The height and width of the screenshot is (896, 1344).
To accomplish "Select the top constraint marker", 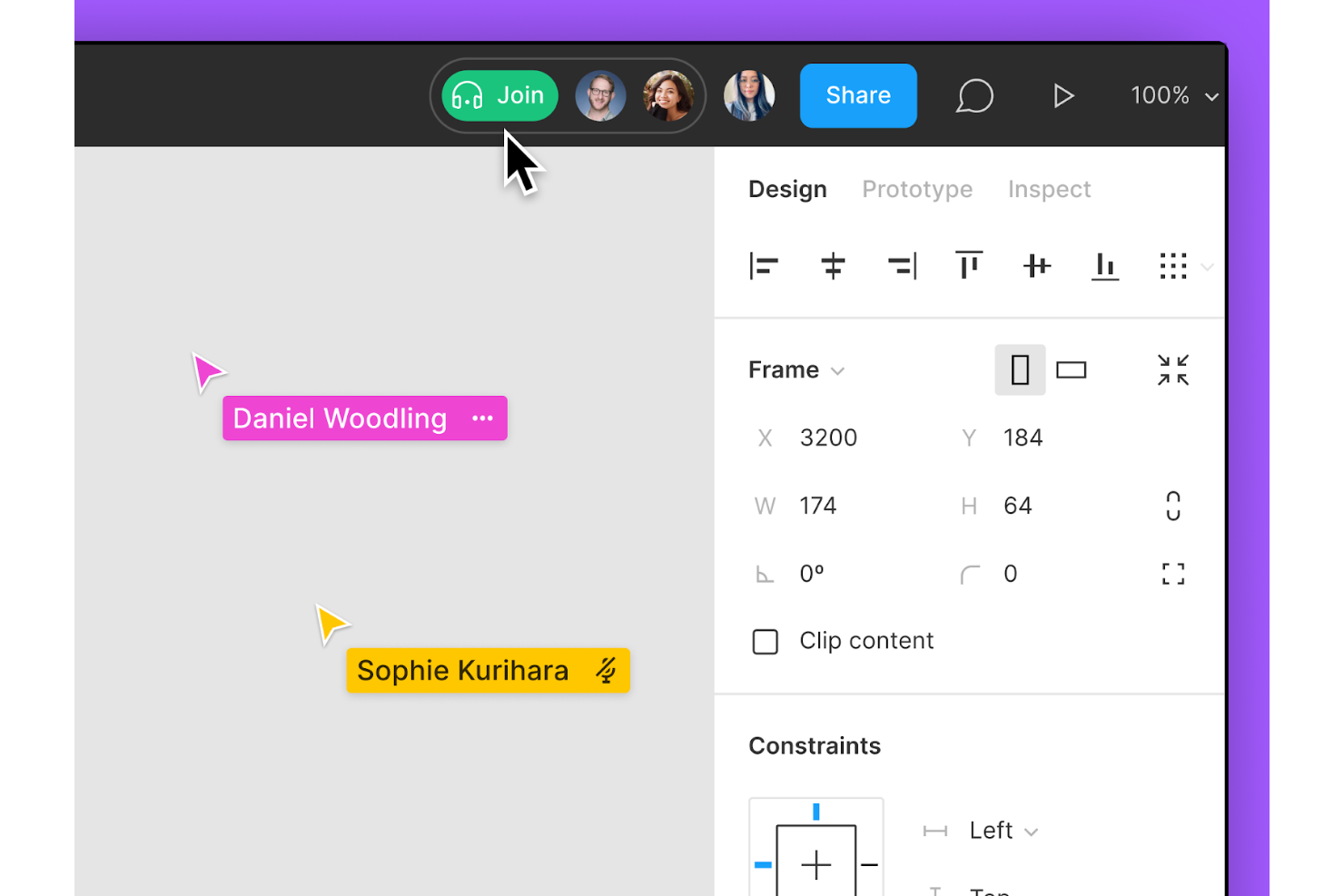I will coord(816,812).
